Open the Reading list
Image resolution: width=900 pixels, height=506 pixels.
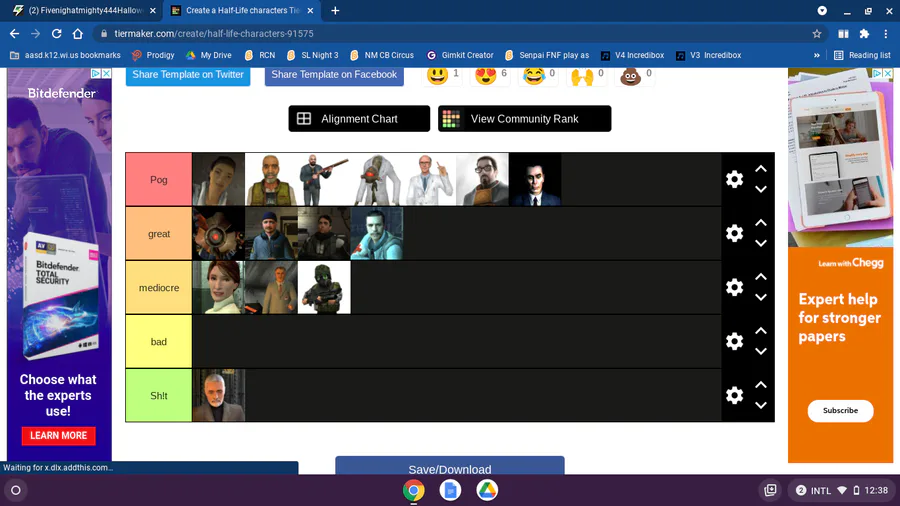tap(862, 55)
